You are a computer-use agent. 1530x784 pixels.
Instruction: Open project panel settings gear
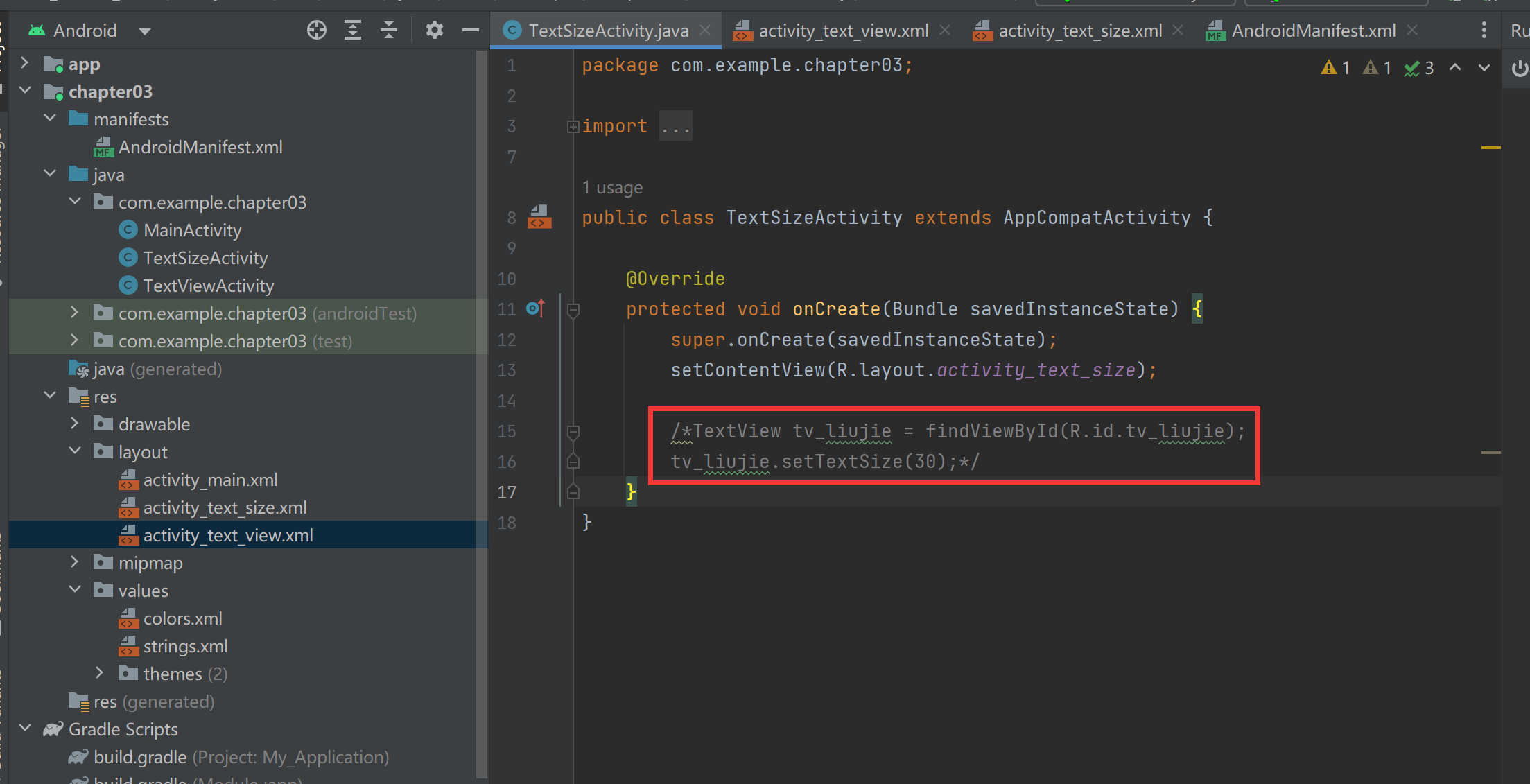(x=435, y=30)
